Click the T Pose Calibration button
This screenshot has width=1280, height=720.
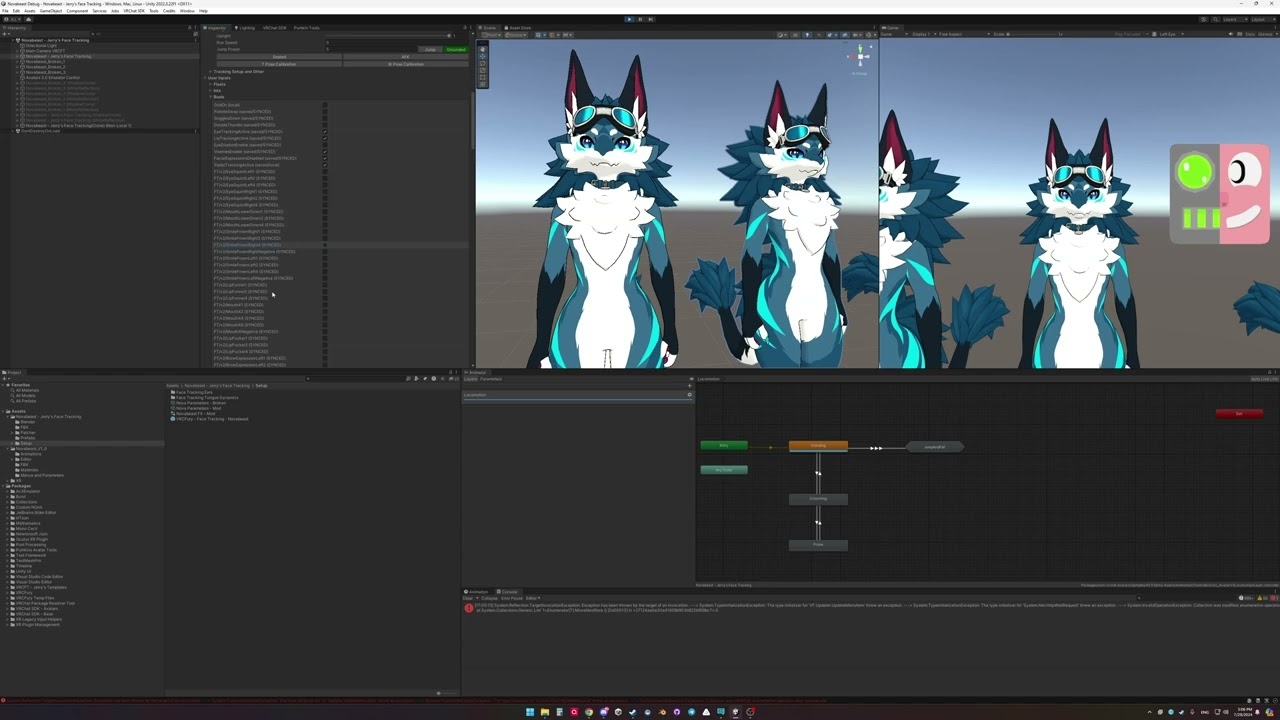[280, 64]
